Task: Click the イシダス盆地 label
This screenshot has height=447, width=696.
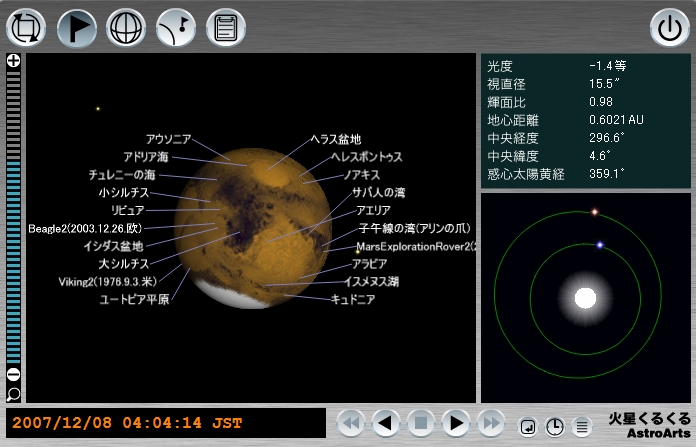Action: tap(114, 246)
